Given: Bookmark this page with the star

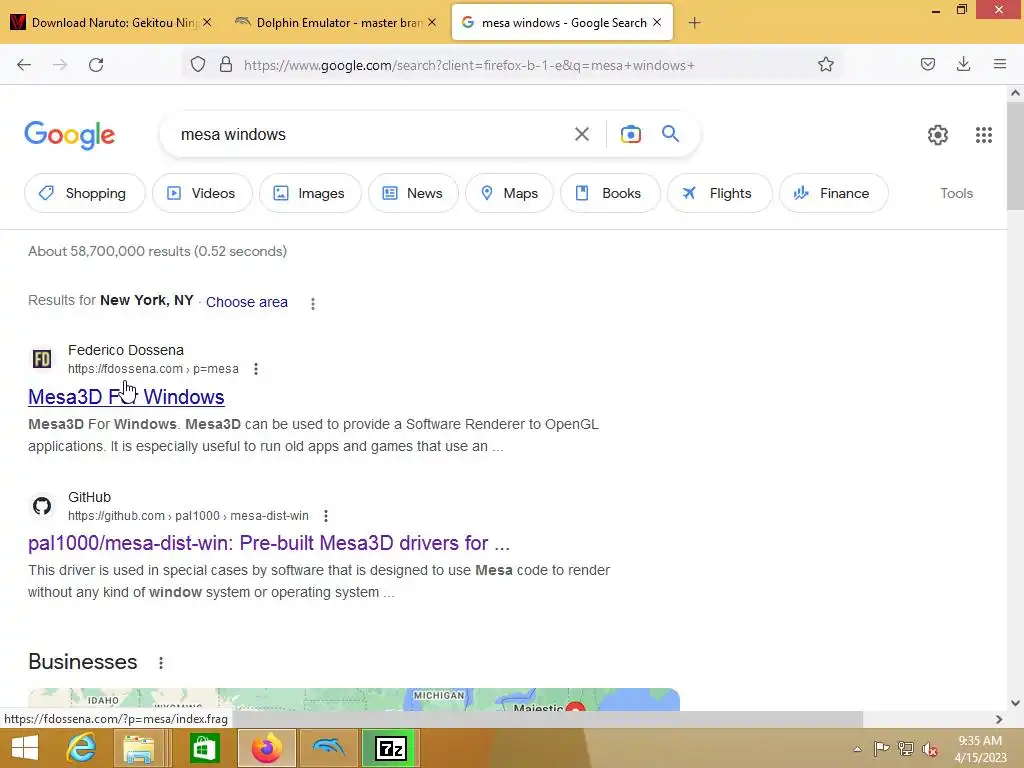Looking at the screenshot, I should coord(825,64).
